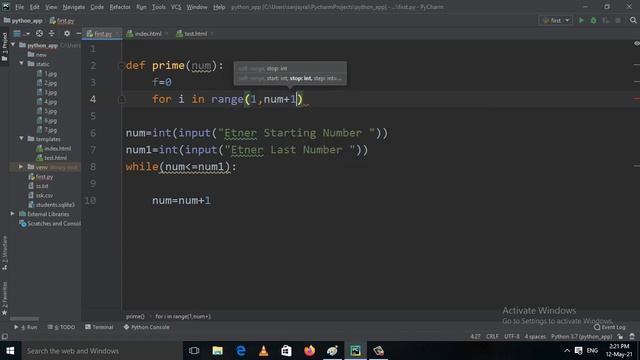The width and height of the screenshot is (640, 360).
Task: Toggle tool window bars icon bottom-left corner
Action: [x=4, y=337]
